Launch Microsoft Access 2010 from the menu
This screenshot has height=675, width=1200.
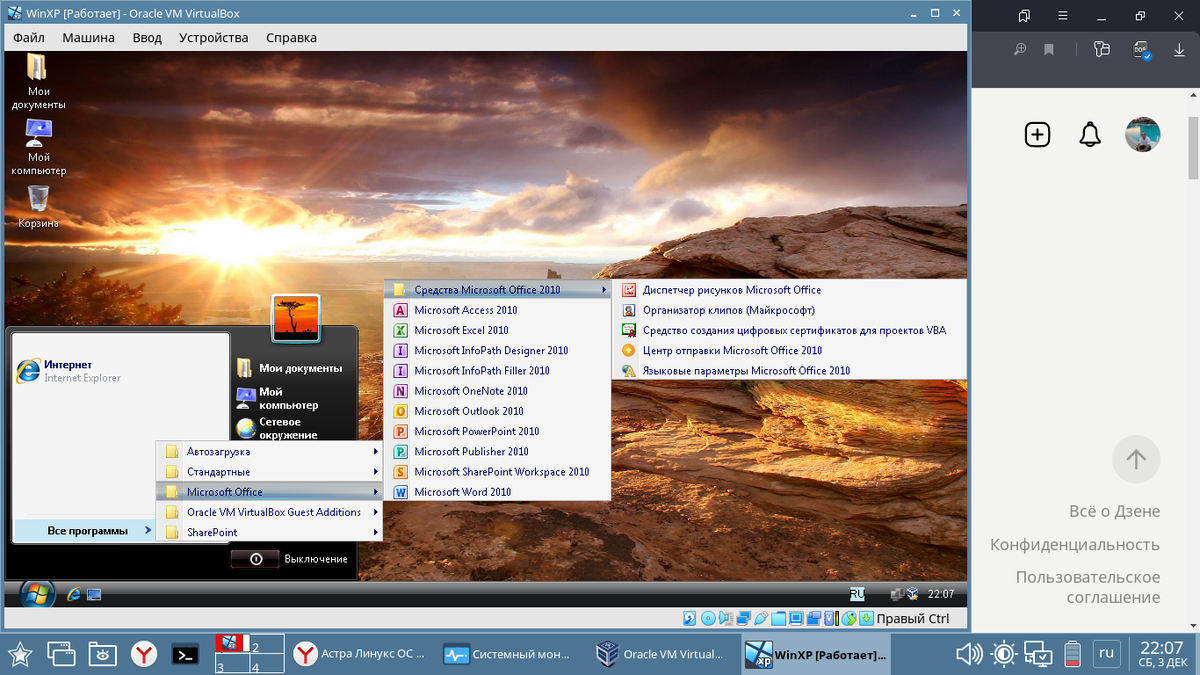[497, 310]
